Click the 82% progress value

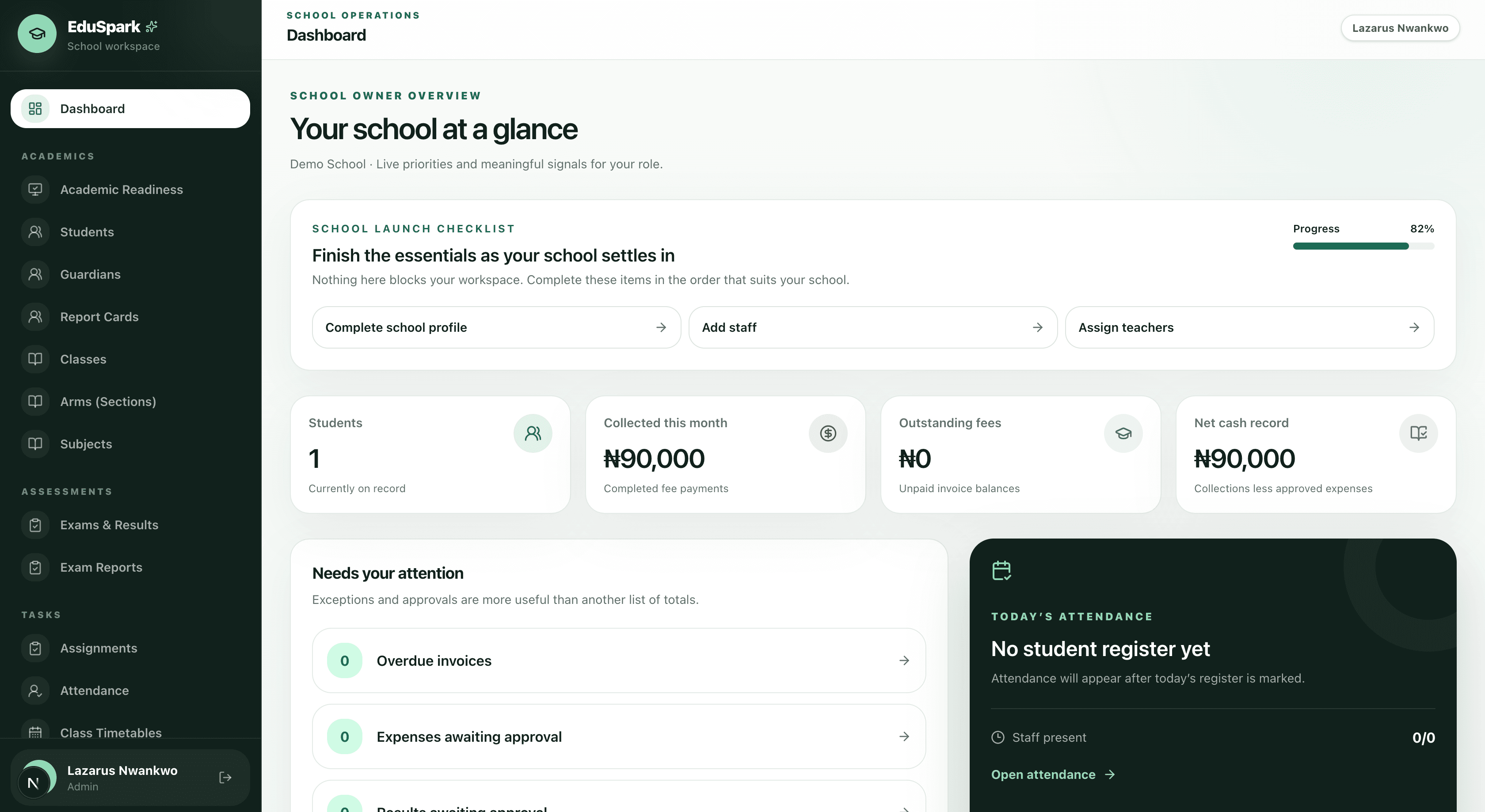click(1422, 229)
